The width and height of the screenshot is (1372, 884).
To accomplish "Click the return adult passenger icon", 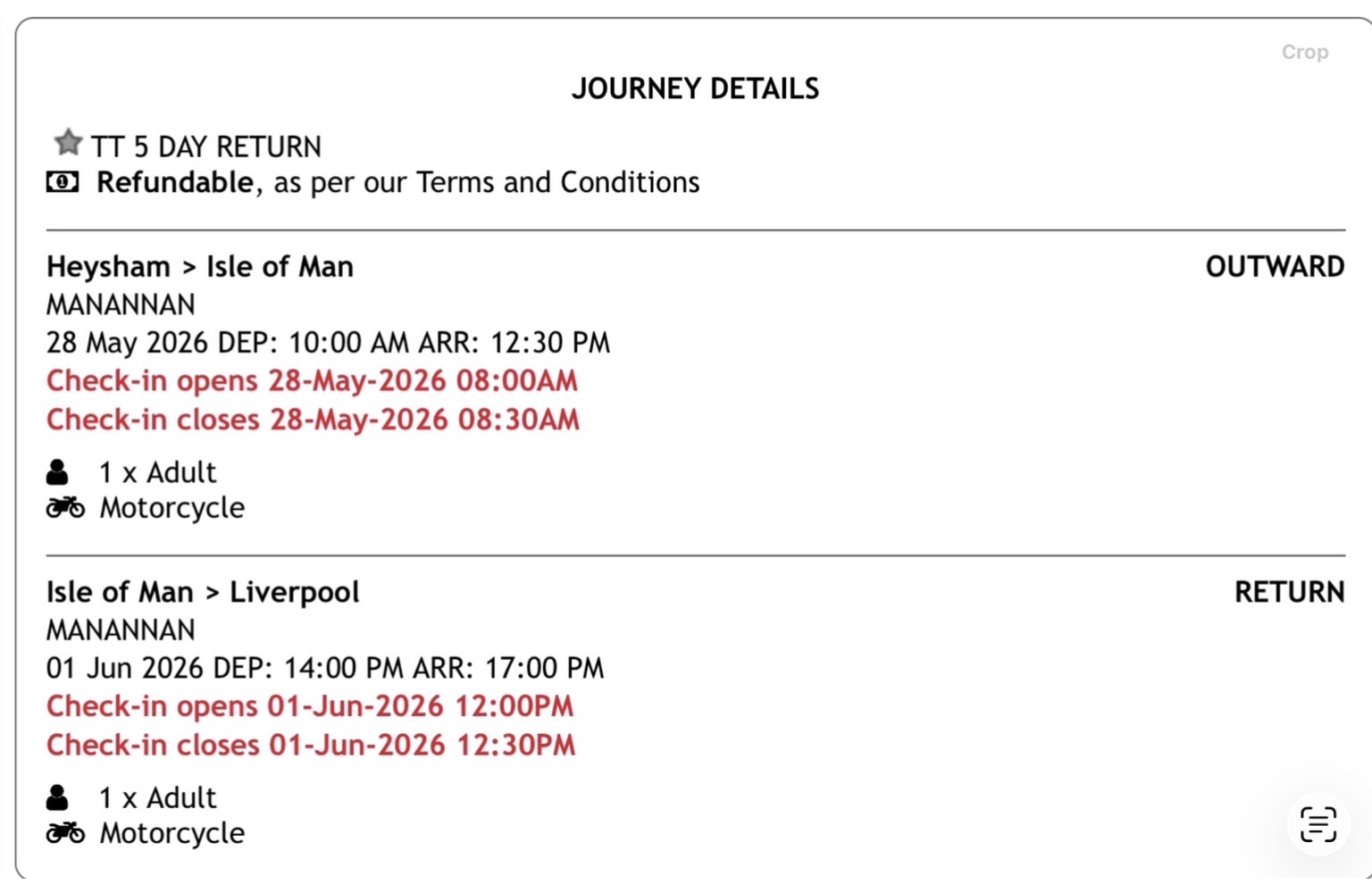I will click(57, 797).
